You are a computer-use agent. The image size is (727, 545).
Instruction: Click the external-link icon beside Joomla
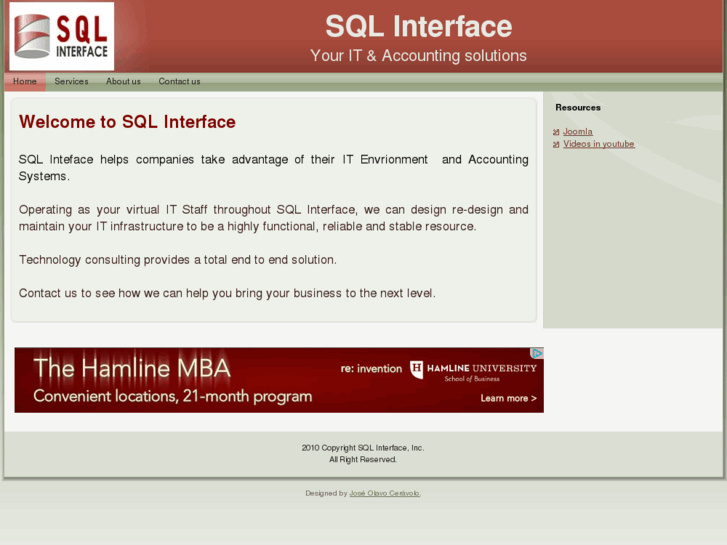pyautogui.click(x=556, y=132)
